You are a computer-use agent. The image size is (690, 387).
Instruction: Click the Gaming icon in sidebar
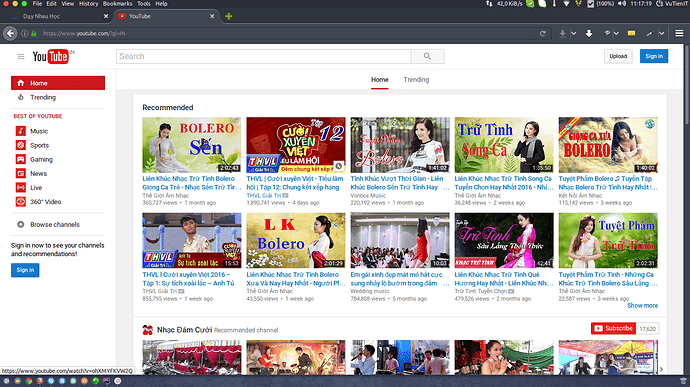(x=21, y=159)
